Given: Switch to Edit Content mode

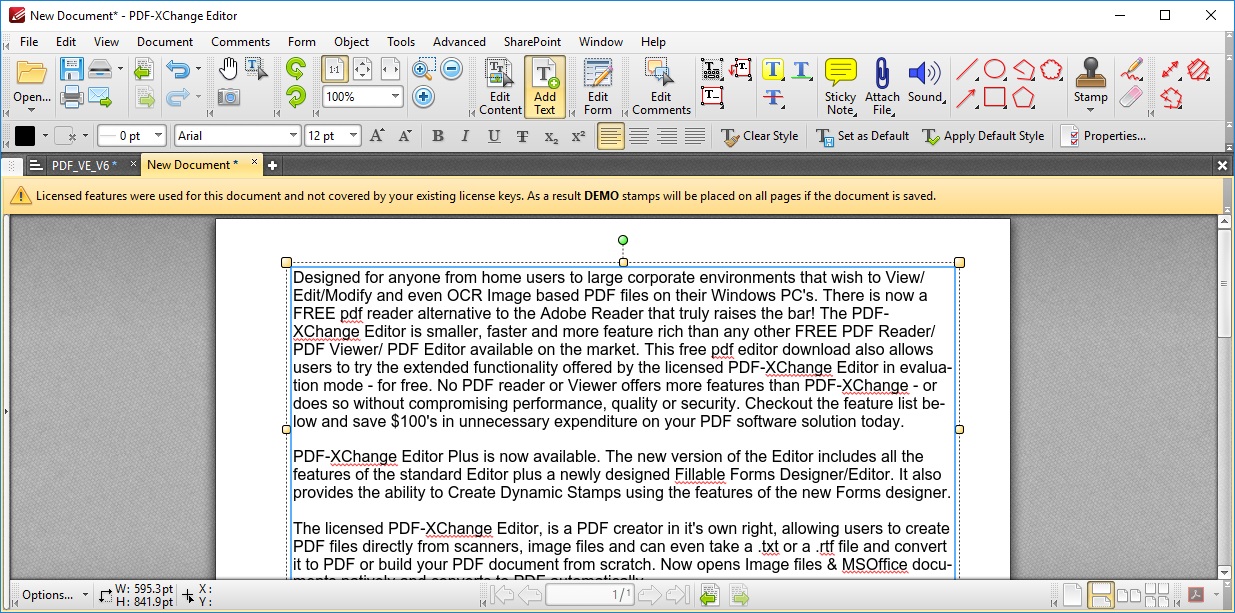Looking at the screenshot, I should tap(498, 85).
